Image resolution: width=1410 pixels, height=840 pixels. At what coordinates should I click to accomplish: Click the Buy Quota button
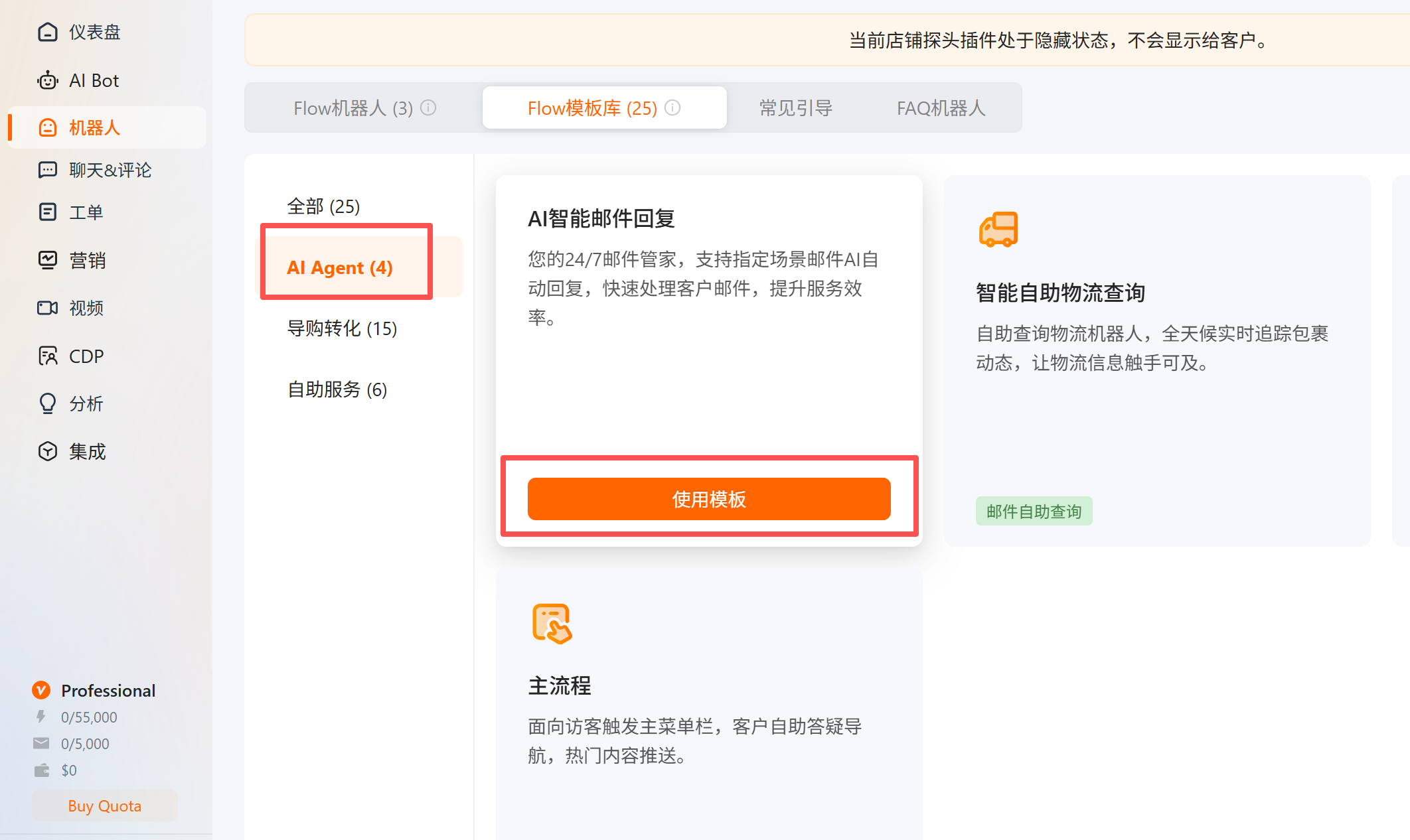click(x=105, y=805)
